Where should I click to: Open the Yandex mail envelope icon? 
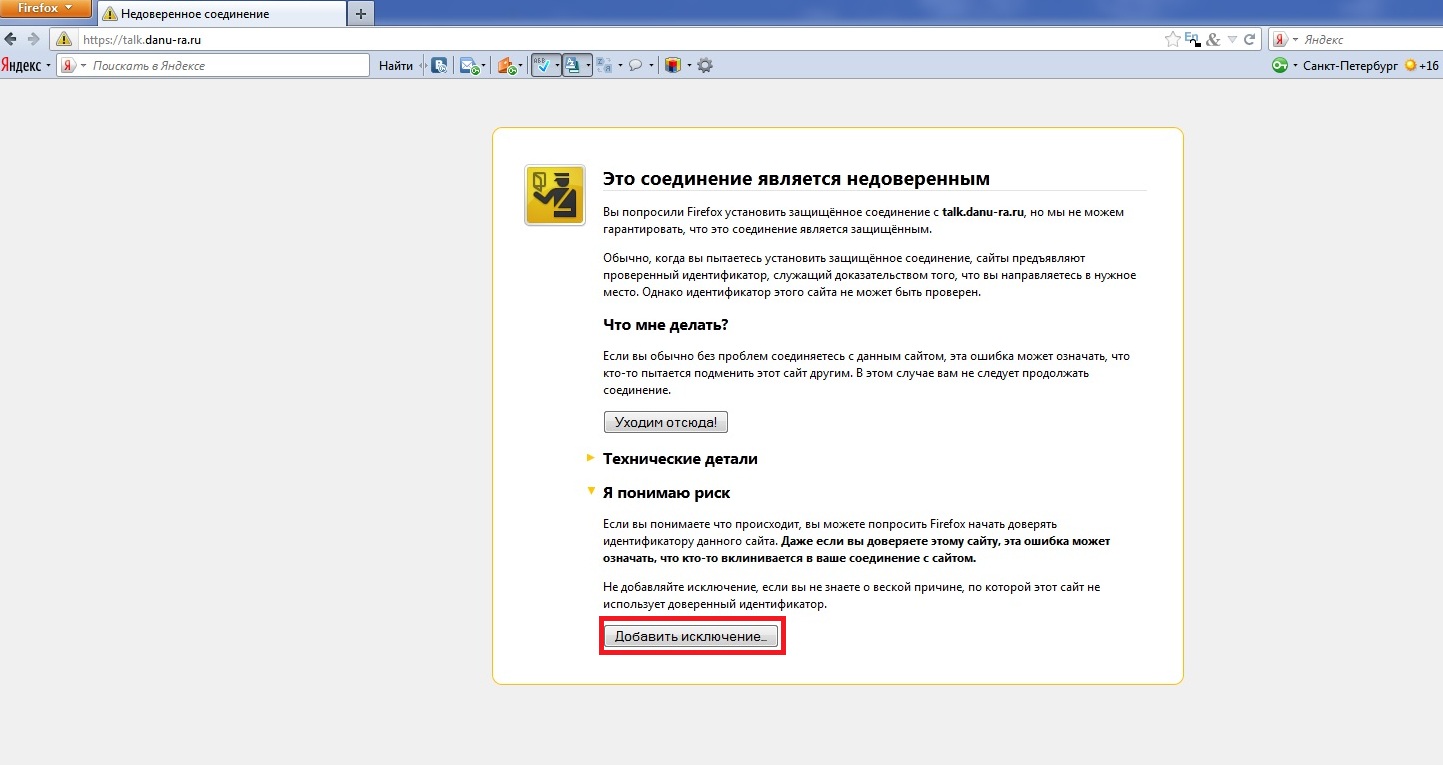tap(470, 66)
